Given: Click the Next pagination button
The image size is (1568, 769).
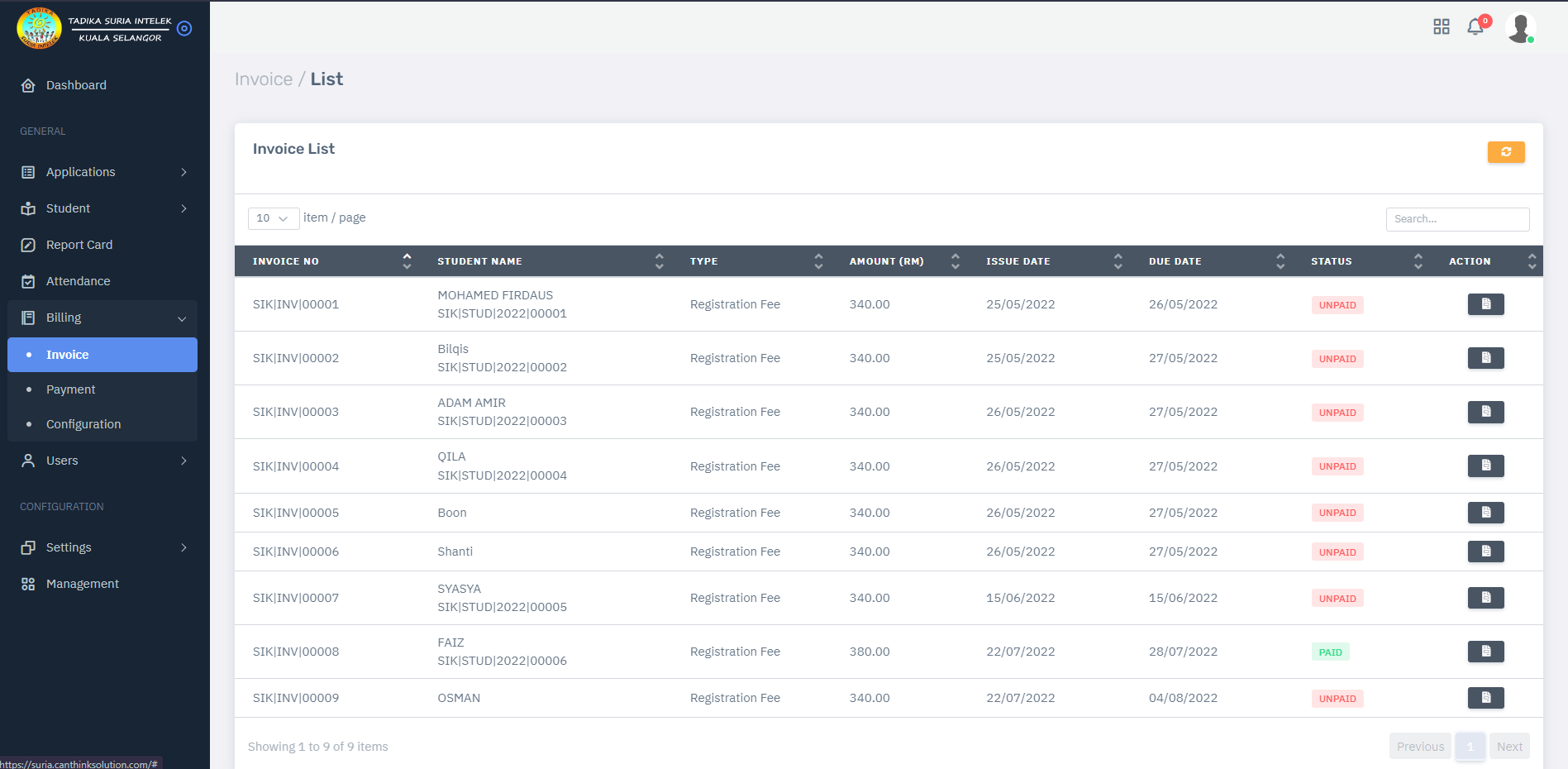Looking at the screenshot, I should point(1508,747).
